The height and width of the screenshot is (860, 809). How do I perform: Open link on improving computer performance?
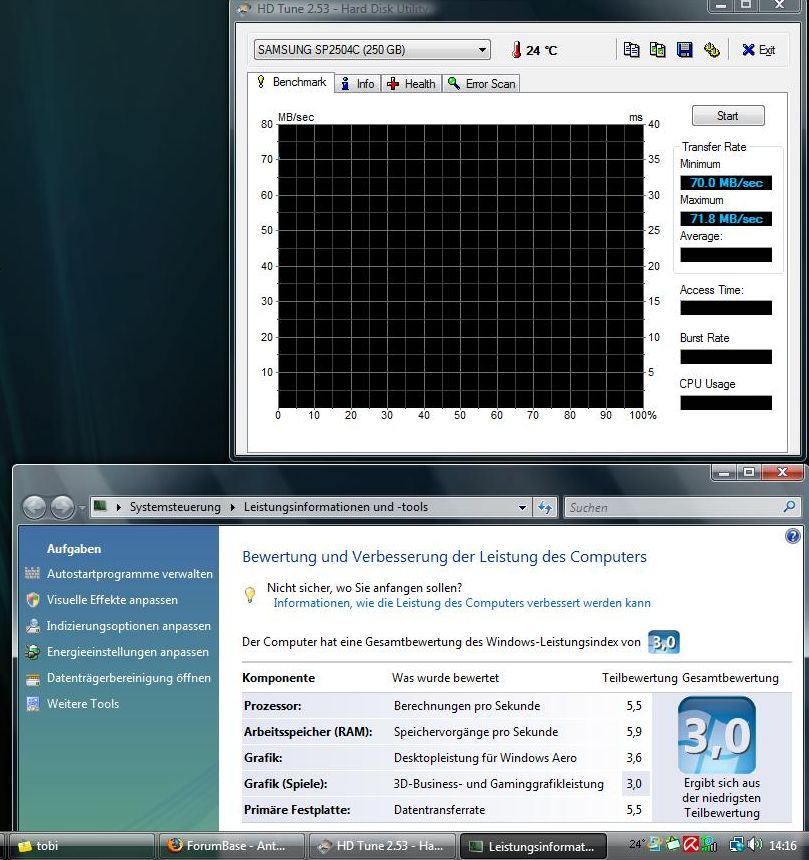(462, 603)
